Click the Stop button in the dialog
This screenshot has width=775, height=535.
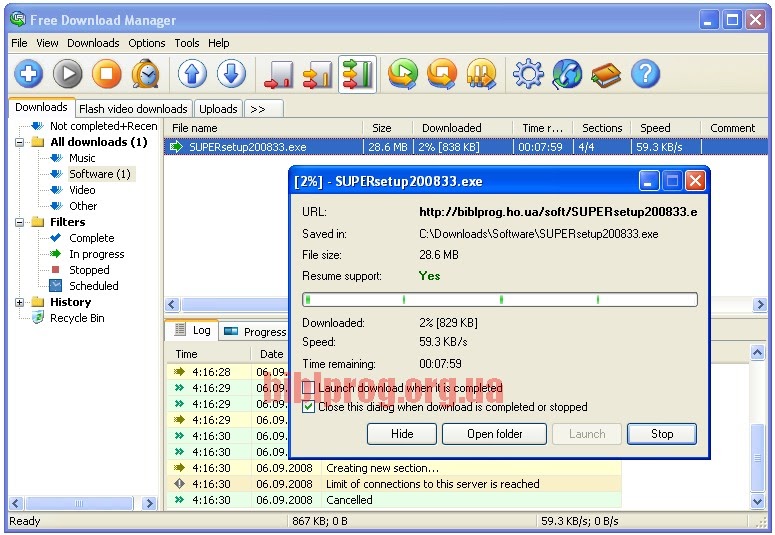tap(662, 434)
